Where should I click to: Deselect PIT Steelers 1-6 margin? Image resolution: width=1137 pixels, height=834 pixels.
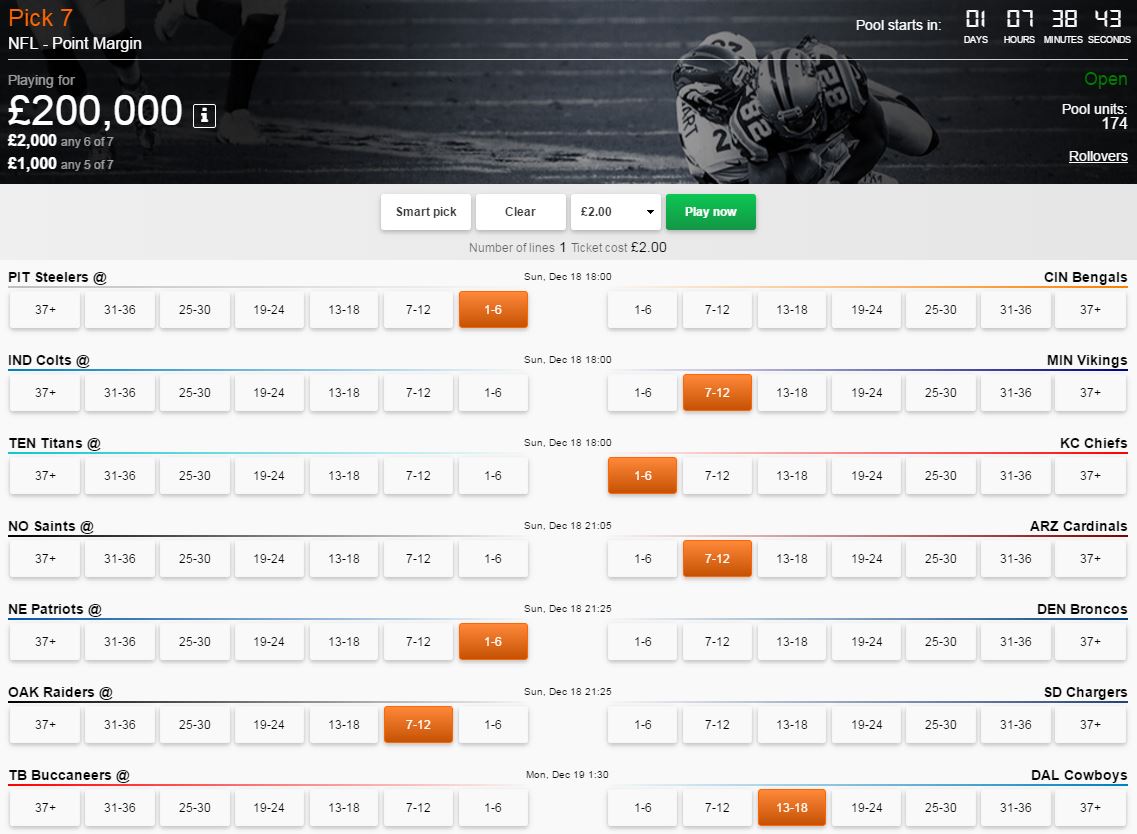pos(493,310)
